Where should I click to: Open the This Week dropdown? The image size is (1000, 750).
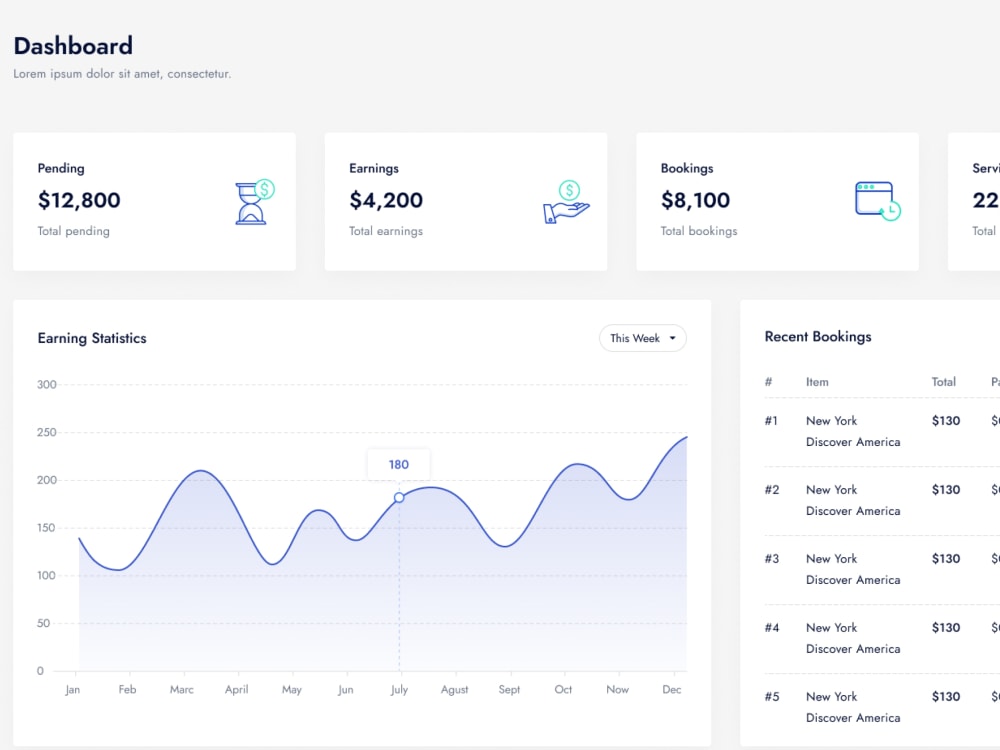click(642, 338)
